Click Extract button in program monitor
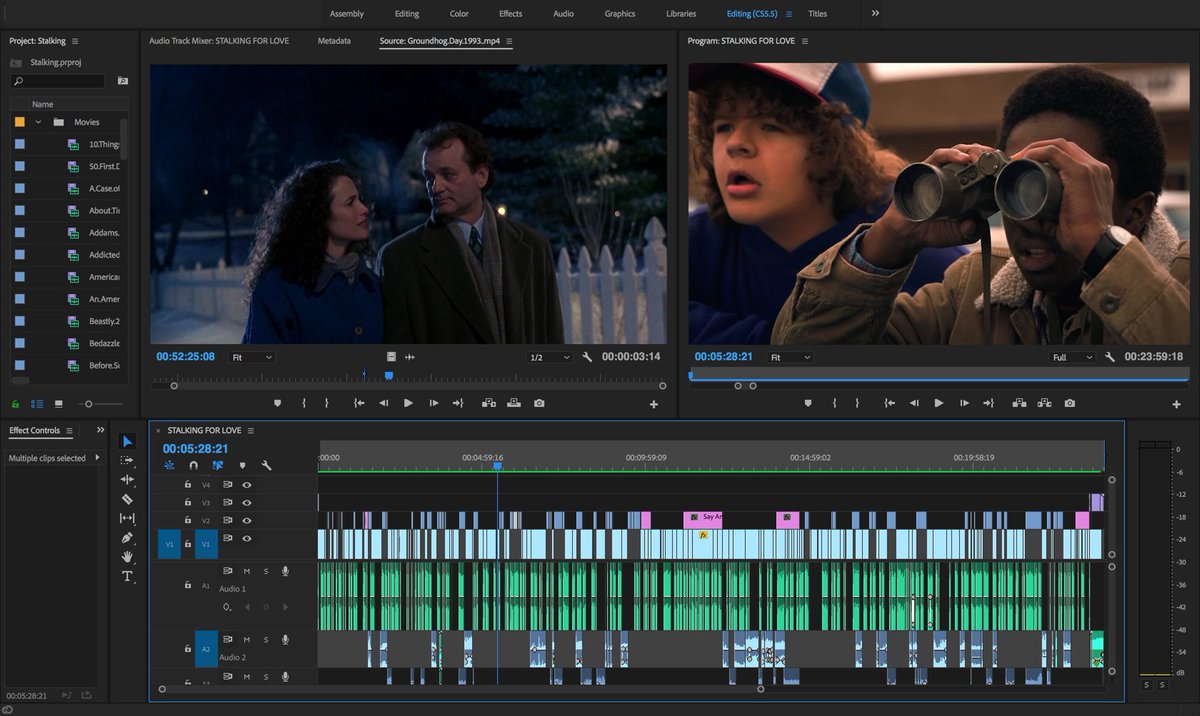1200x716 pixels. (1044, 403)
